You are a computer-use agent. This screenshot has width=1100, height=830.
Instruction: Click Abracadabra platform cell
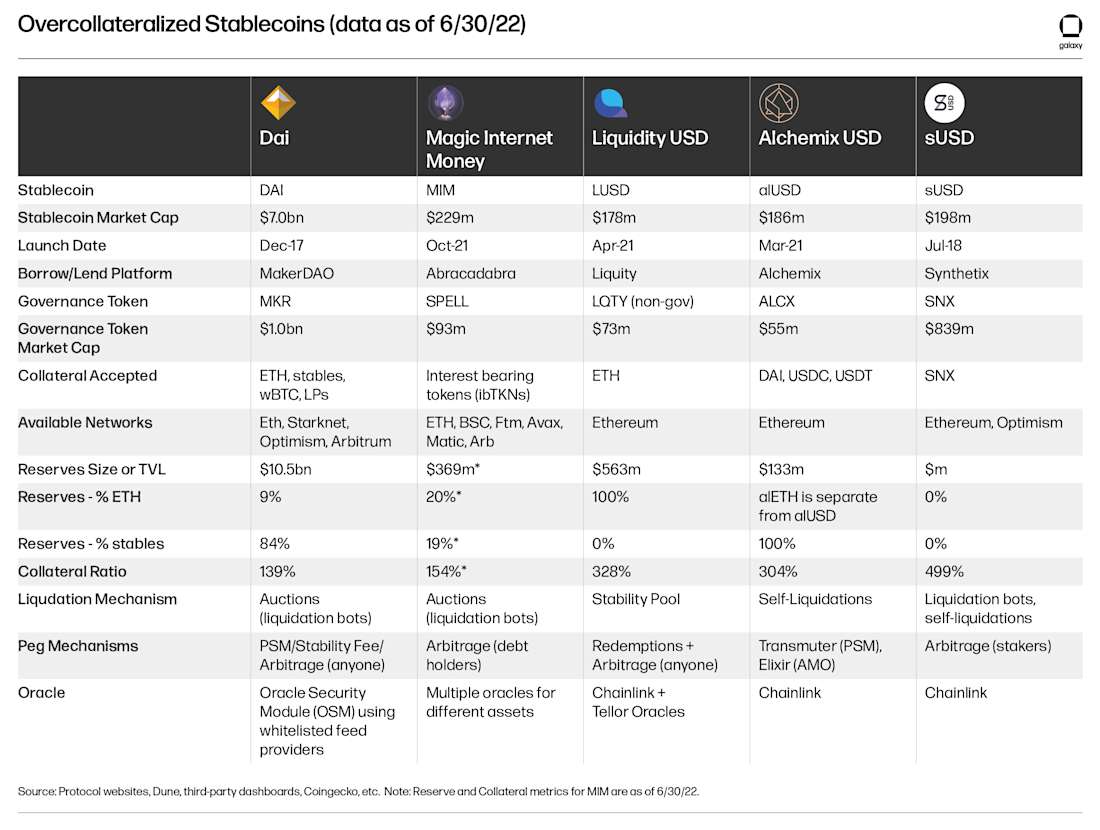tap(470, 274)
